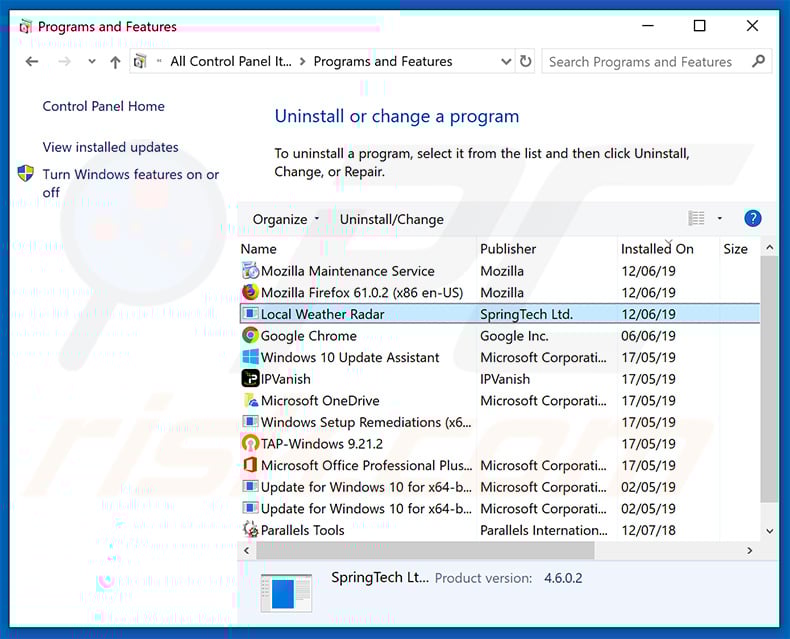Click Local Weather Radar program icon
The width and height of the screenshot is (790, 639).
250,314
